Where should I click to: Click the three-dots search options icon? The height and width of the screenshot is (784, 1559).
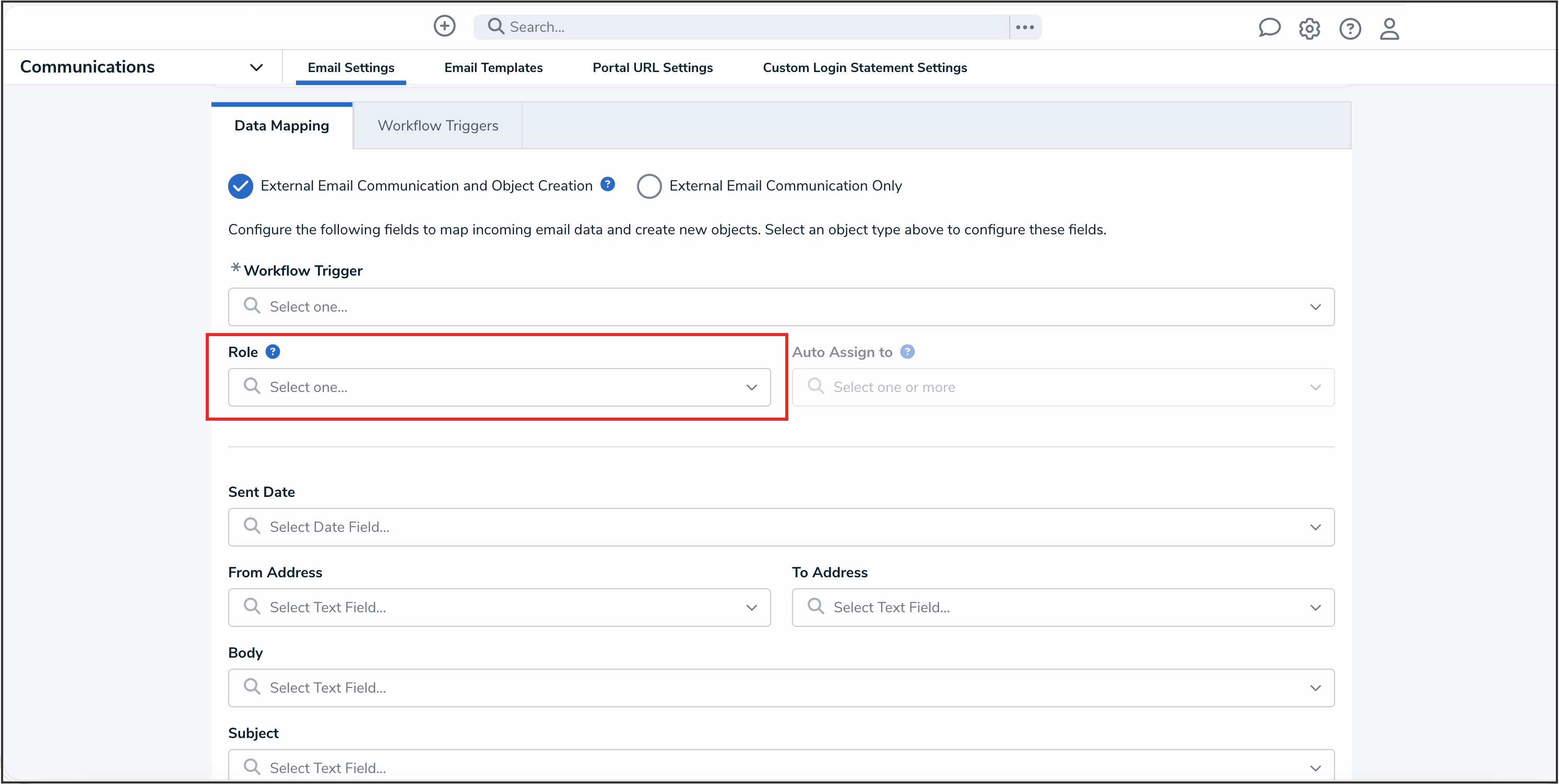point(1024,27)
